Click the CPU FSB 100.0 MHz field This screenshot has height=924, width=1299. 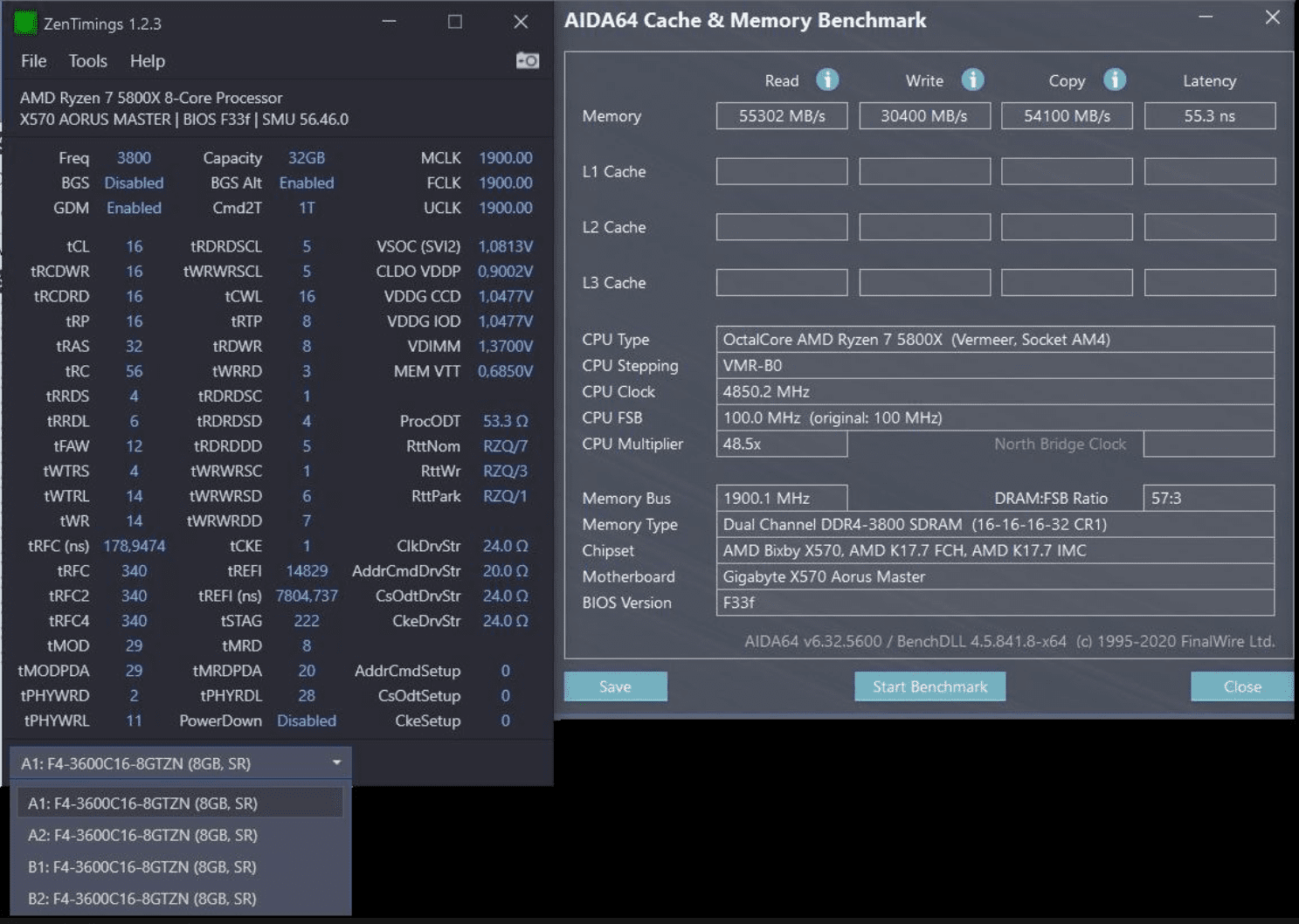(995, 417)
